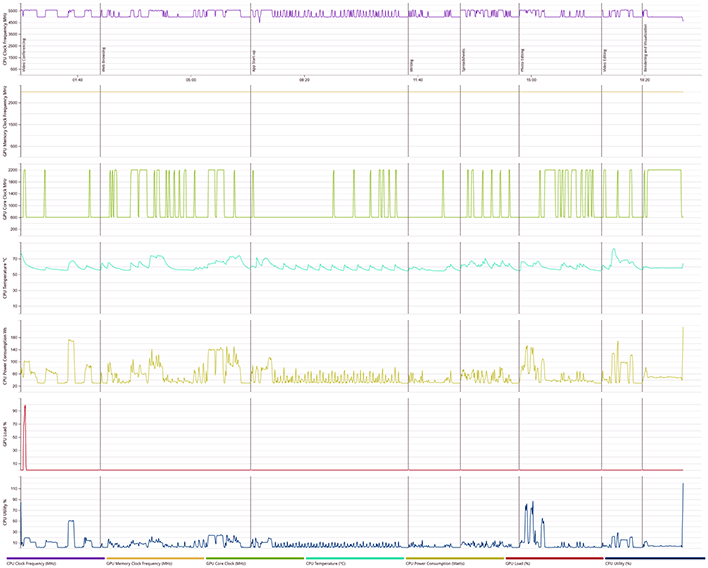Select the Web Browsing section marker
The height and width of the screenshot is (568, 708).
click(104, 54)
